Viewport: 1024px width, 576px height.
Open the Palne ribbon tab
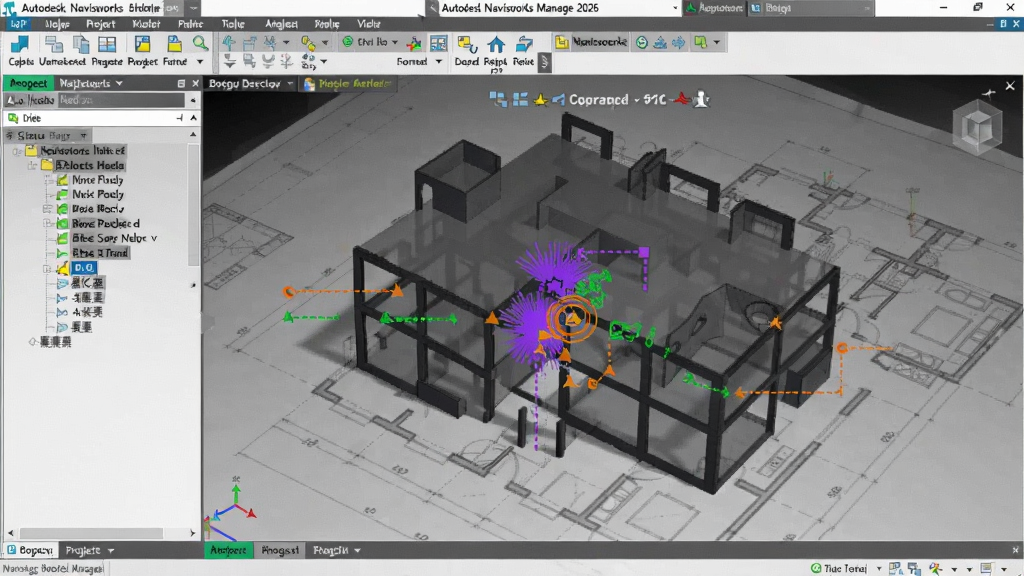click(191, 24)
